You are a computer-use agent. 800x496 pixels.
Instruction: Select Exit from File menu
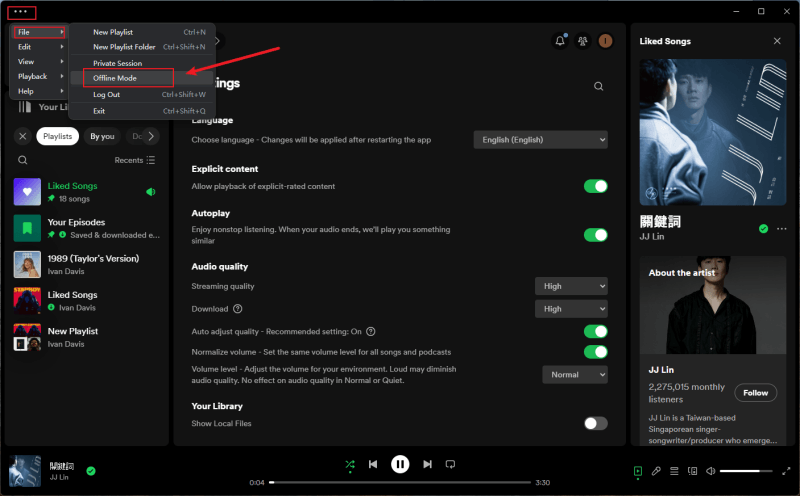click(142, 111)
